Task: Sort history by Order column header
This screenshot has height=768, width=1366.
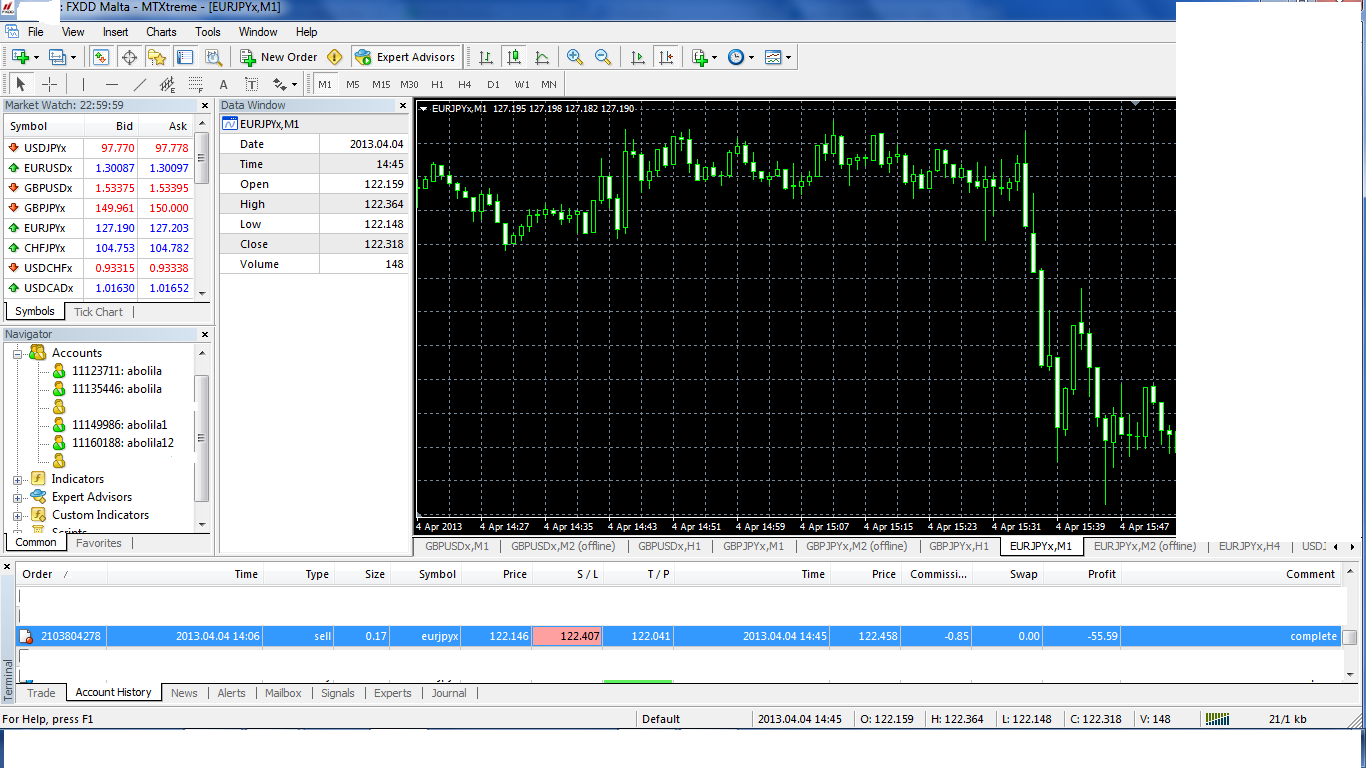Action: pyautogui.click(x=61, y=574)
